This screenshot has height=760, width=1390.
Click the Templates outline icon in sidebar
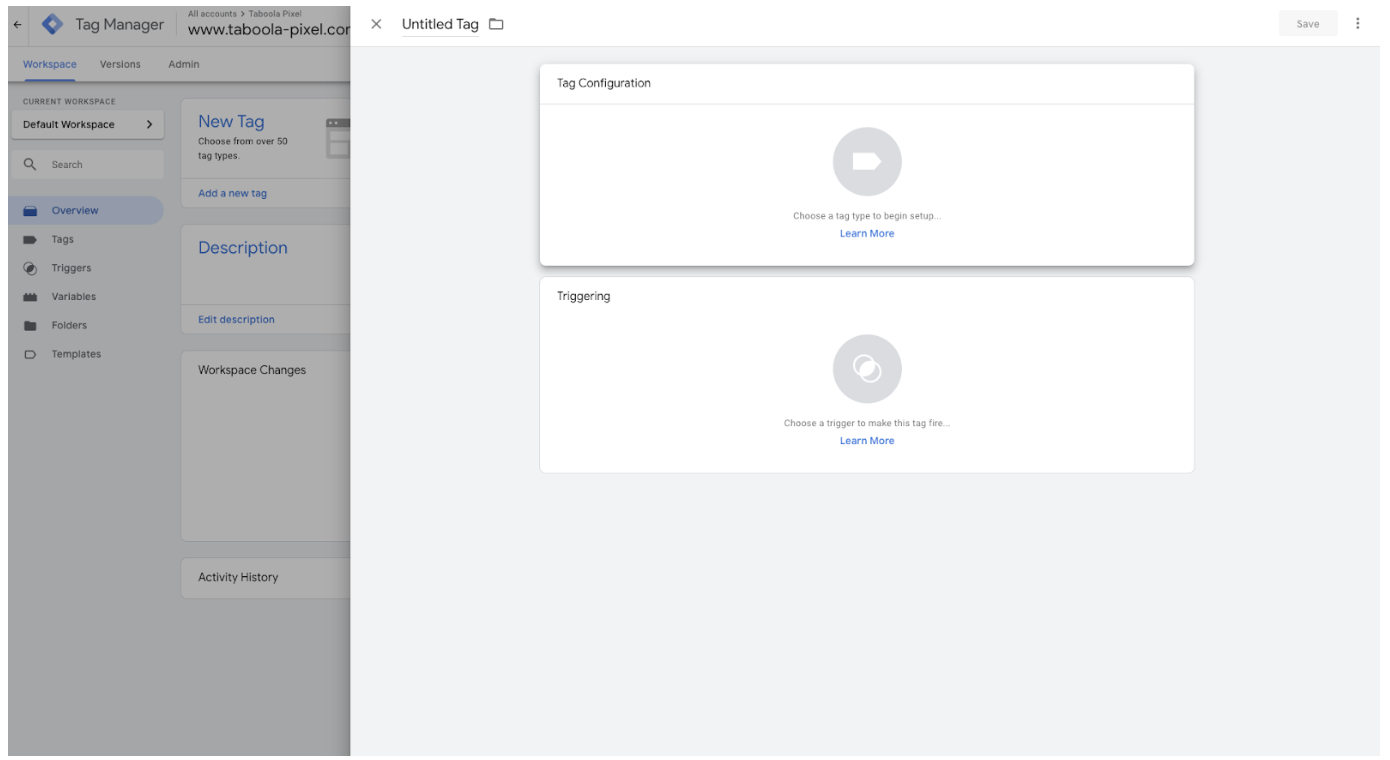30,354
